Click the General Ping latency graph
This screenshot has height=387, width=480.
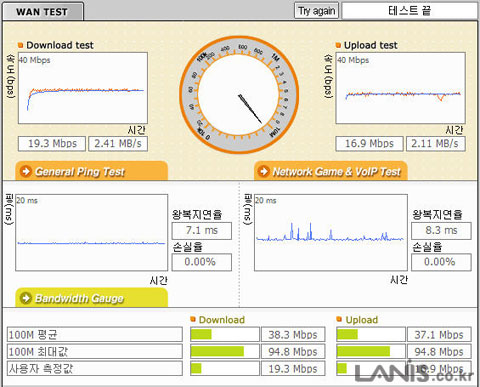click(x=92, y=233)
